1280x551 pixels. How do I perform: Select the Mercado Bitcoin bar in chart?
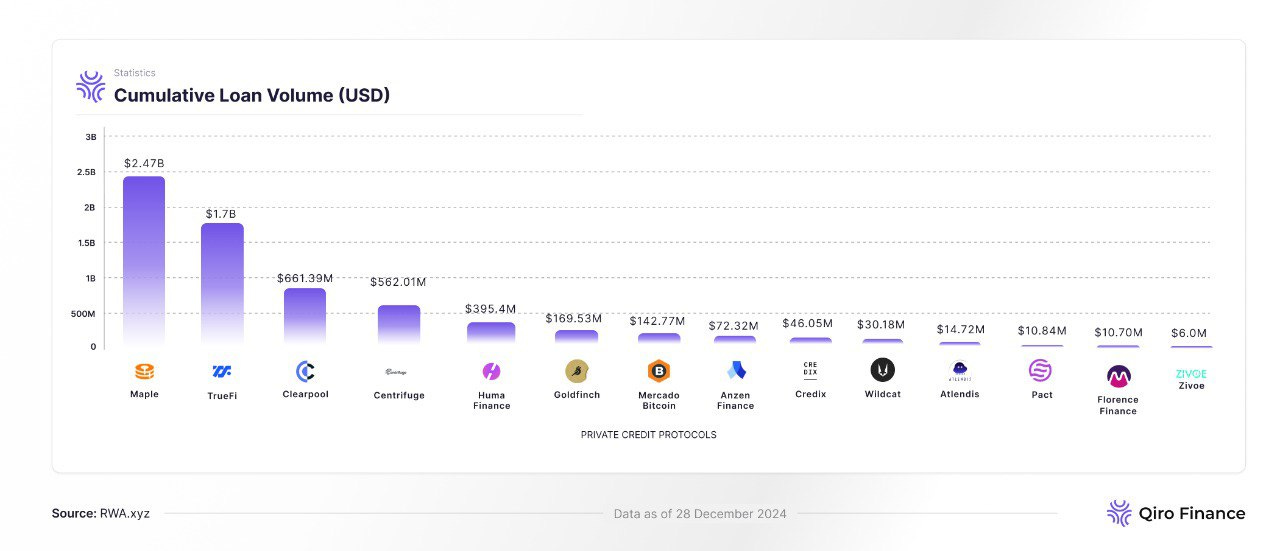[x=659, y=340]
